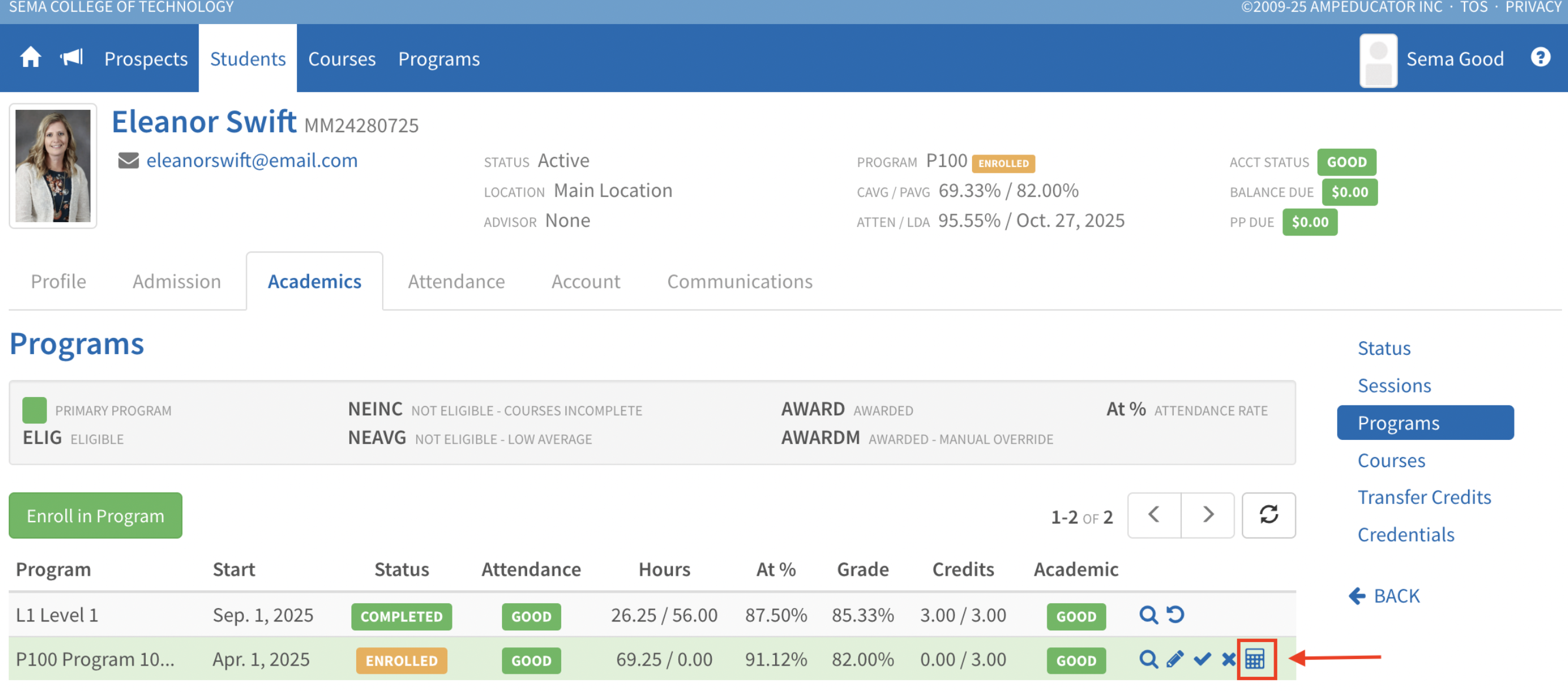The width and height of the screenshot is (1568, 692).
Task: Click the refresh programs list button
Action: click(x=1268, y=515)
